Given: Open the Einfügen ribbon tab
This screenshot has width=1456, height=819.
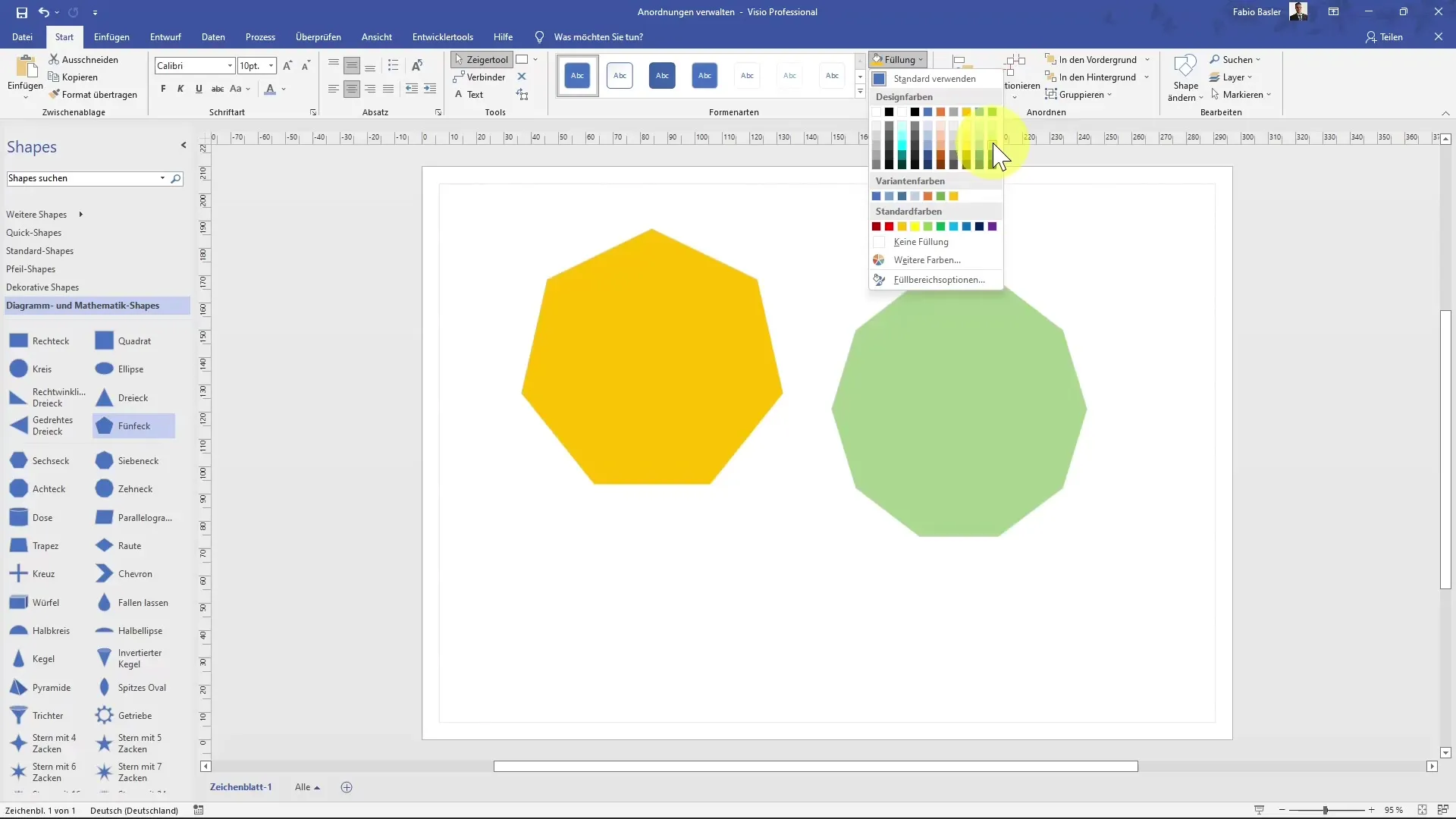Looking at the screenshot, I should pyautogui.click(x=111, y=36).
